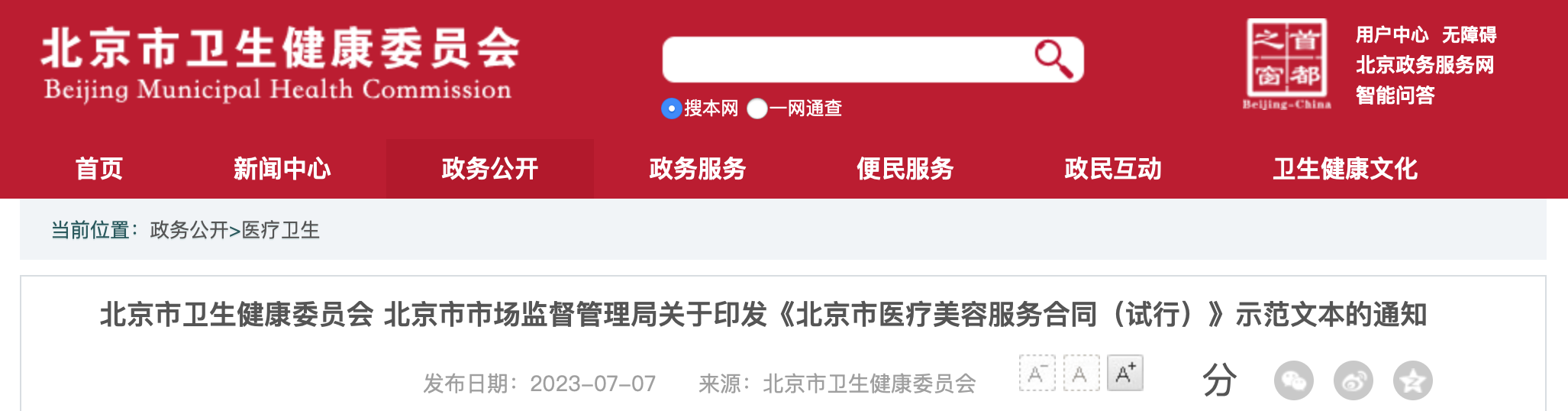Open the 政务公开 navigation tab
1568x411 pixels.
pyautogui.click(x=490, y=169)
